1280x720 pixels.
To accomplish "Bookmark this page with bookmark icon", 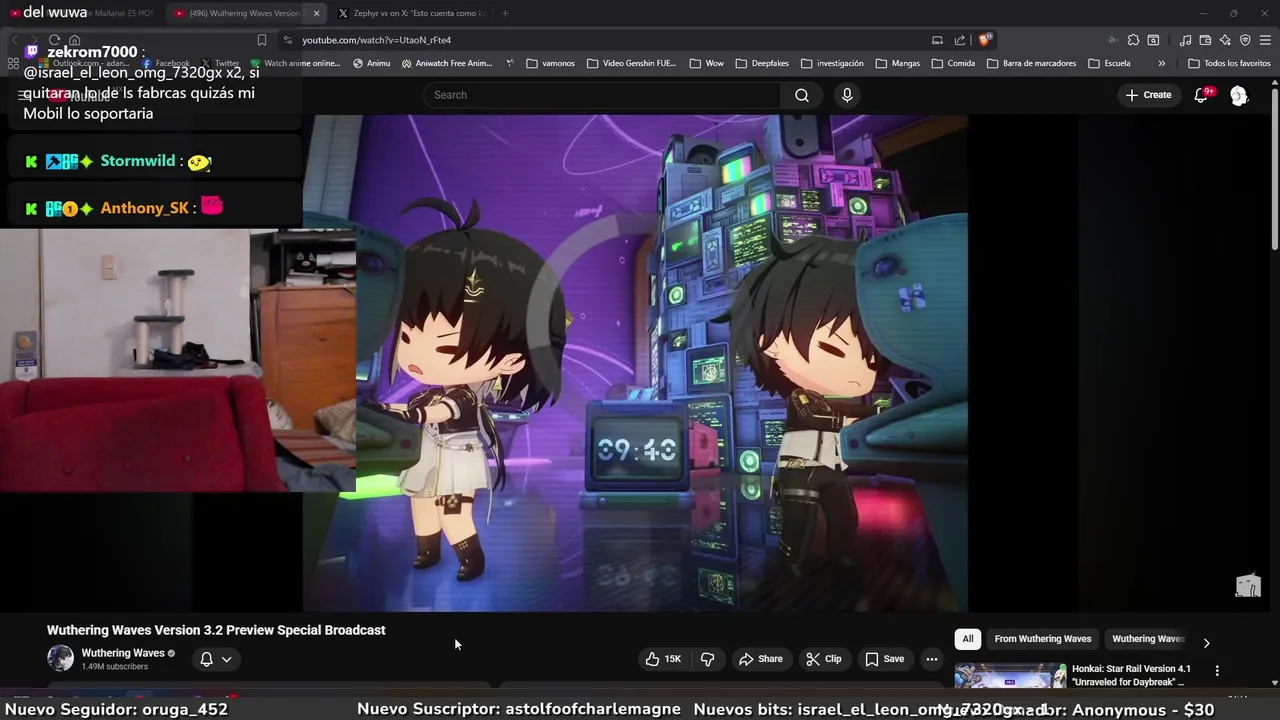I will 262,40.
